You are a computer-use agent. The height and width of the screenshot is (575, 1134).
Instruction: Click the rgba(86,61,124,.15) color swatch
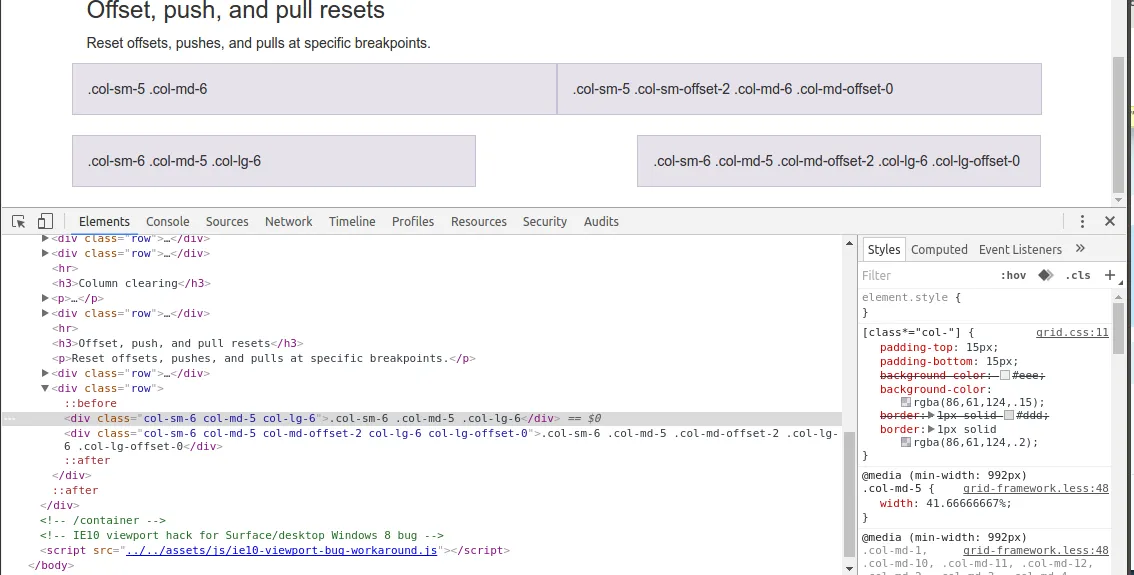pos(905,403)
